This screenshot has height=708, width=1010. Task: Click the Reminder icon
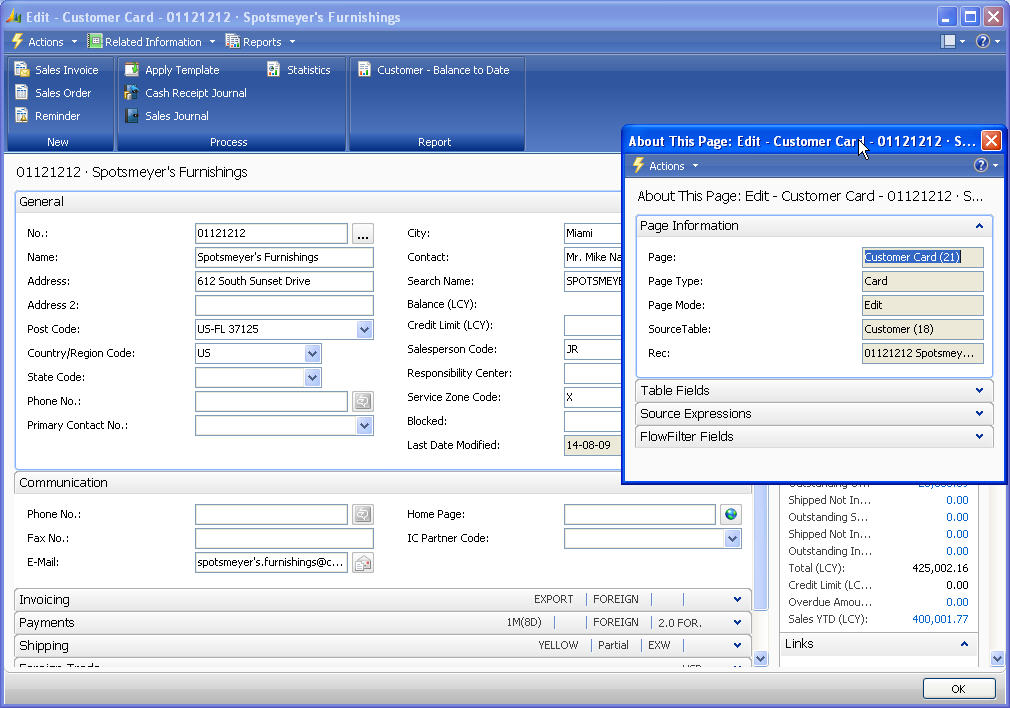point(22,116)
